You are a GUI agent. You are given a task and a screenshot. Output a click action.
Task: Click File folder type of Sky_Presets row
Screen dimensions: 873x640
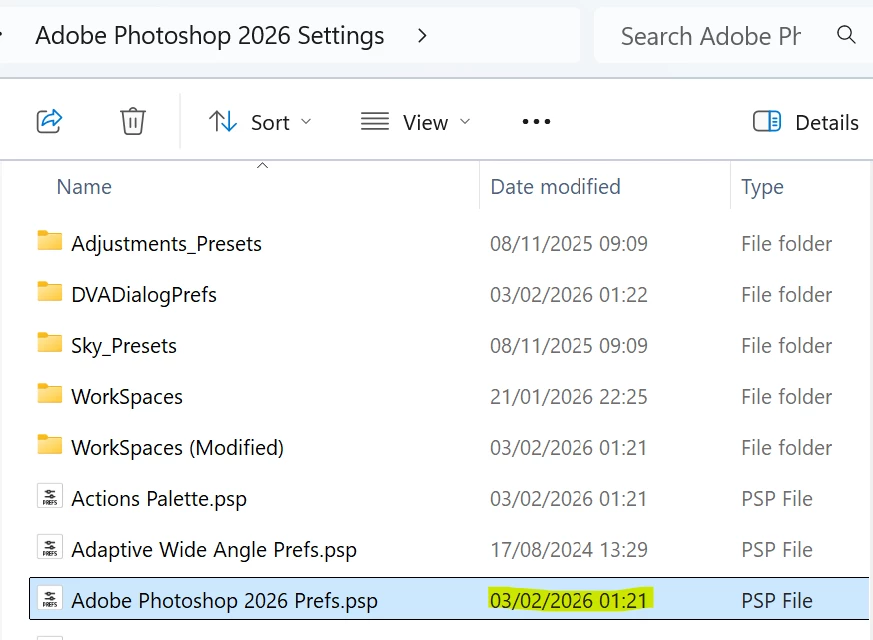coord(786,346)
